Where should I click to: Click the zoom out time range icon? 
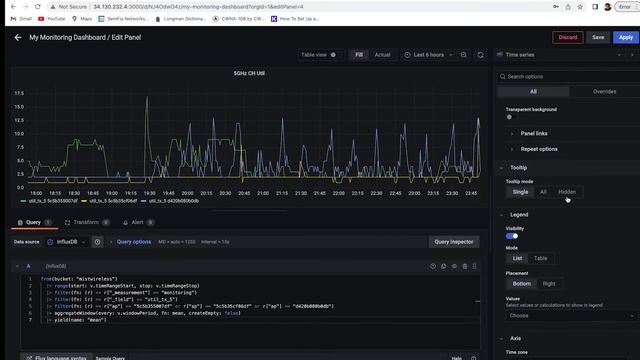click(x=464, y=55)
